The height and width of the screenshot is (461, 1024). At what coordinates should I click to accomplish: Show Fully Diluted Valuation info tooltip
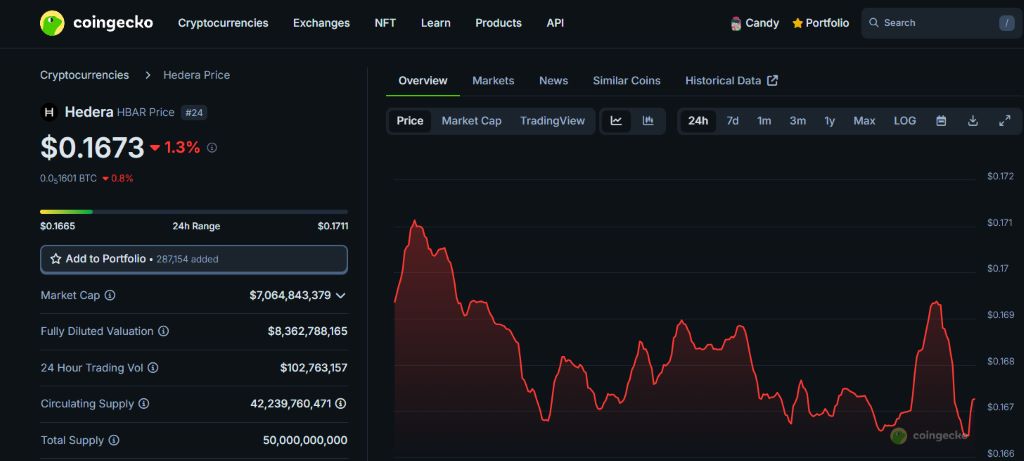coord(163,331)
